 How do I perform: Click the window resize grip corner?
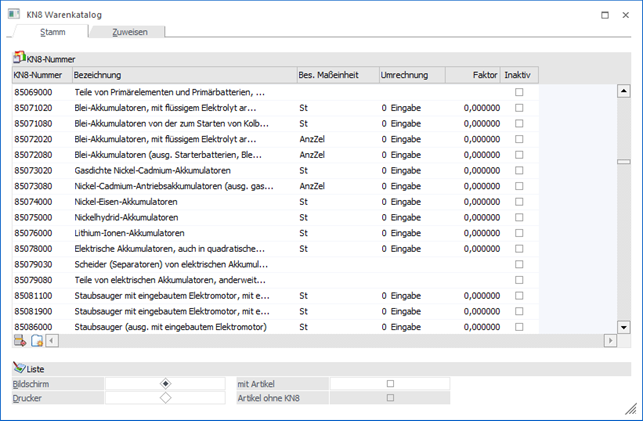click(631, 409)
